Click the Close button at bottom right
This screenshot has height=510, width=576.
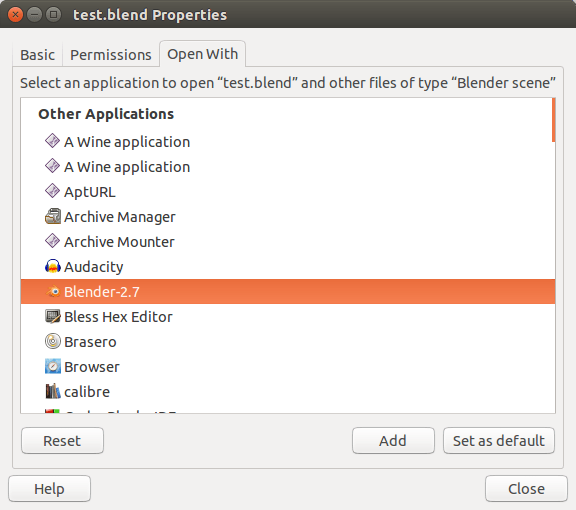pyautogui.click(x=526, y=489)
